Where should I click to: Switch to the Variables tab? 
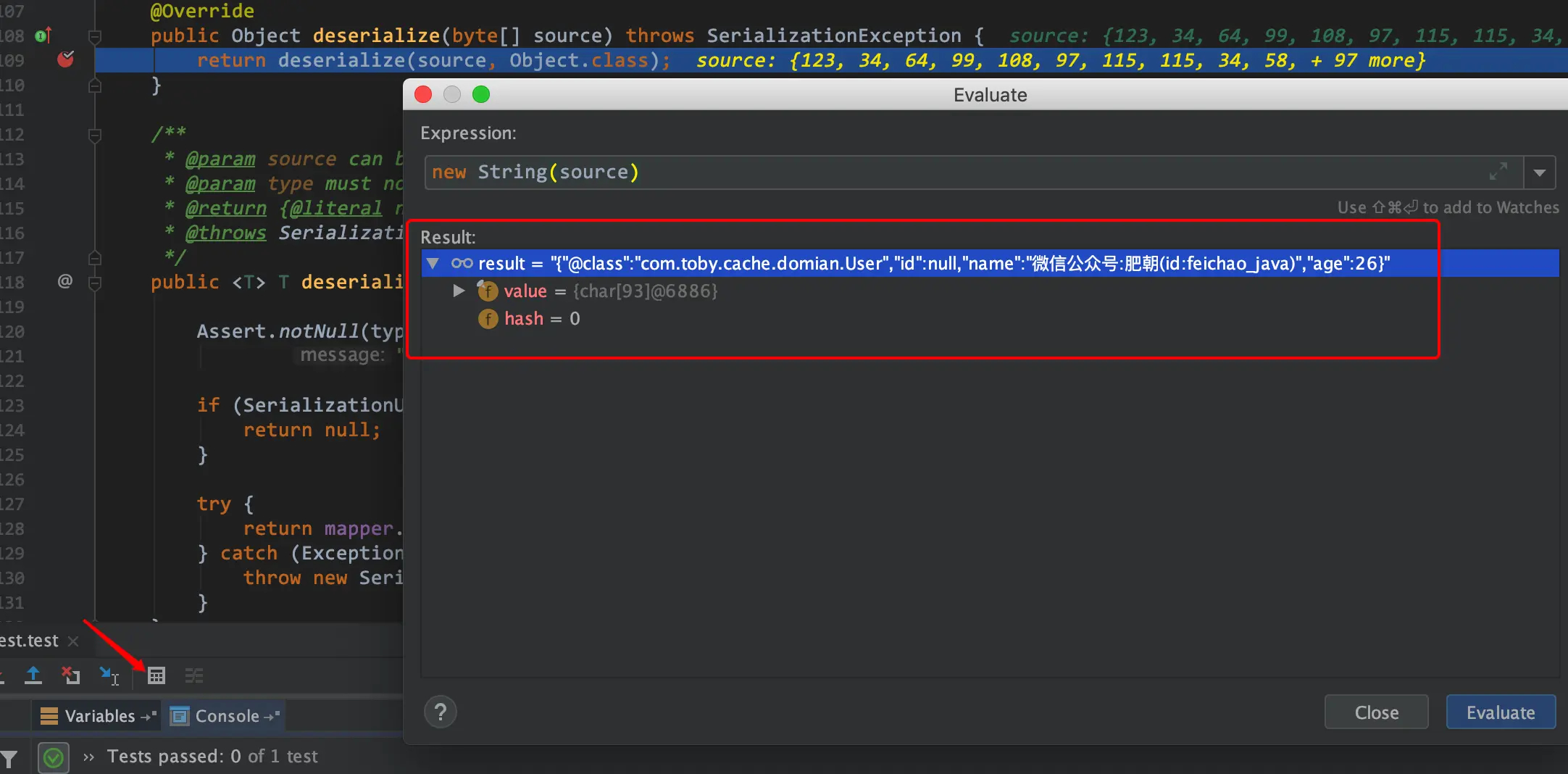click(98, 716)
